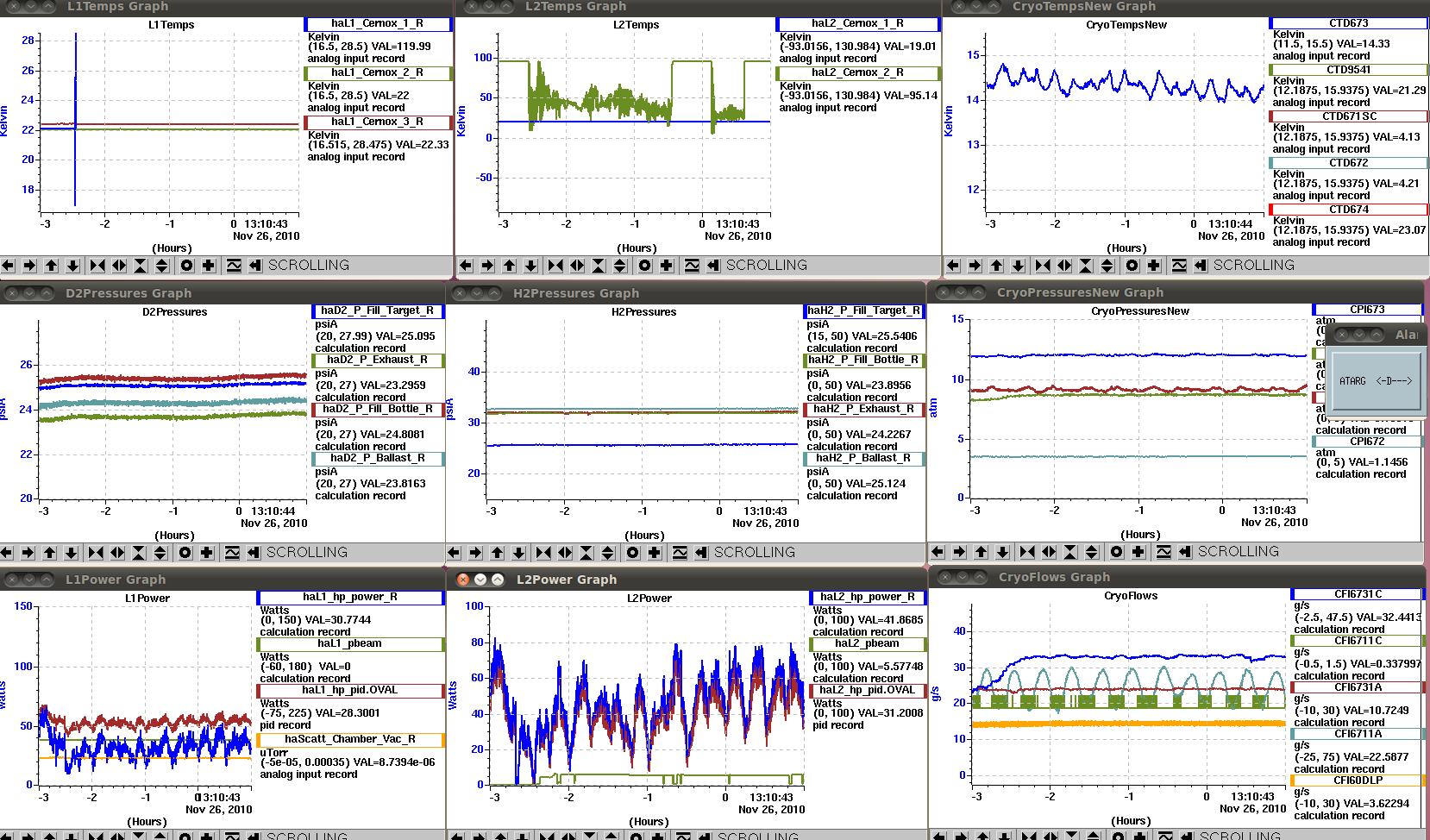Select the CPI672 curve legend entry
1430x840 pixels.
[x=1368, y=442]
